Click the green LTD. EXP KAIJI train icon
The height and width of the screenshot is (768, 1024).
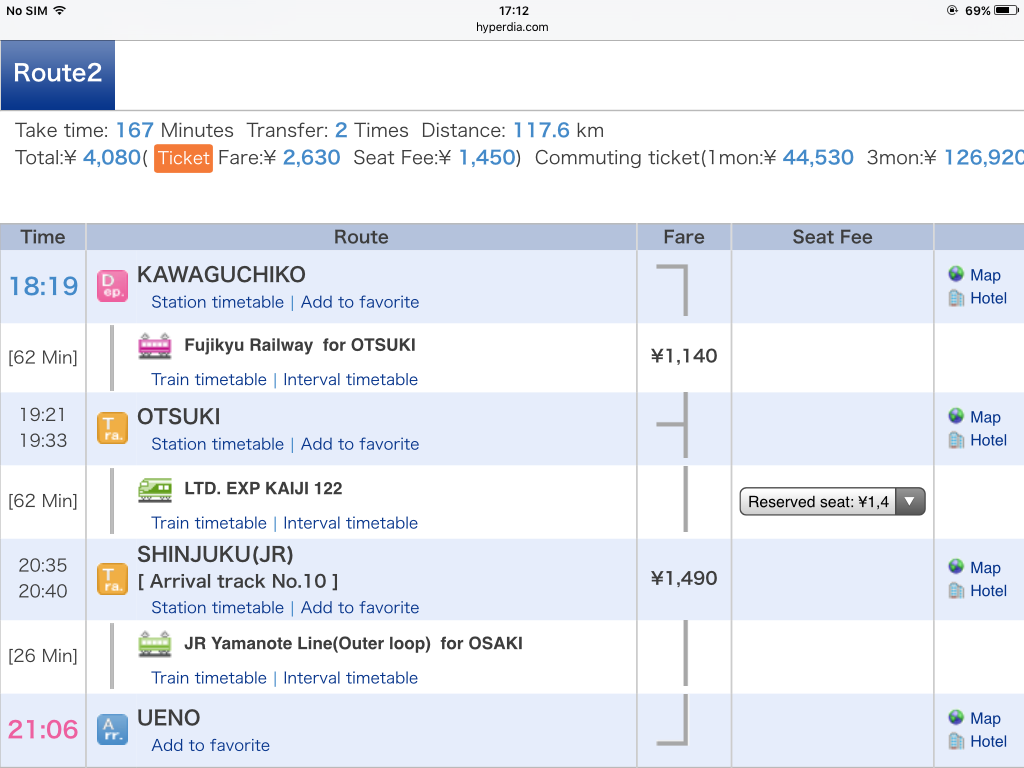155,489
